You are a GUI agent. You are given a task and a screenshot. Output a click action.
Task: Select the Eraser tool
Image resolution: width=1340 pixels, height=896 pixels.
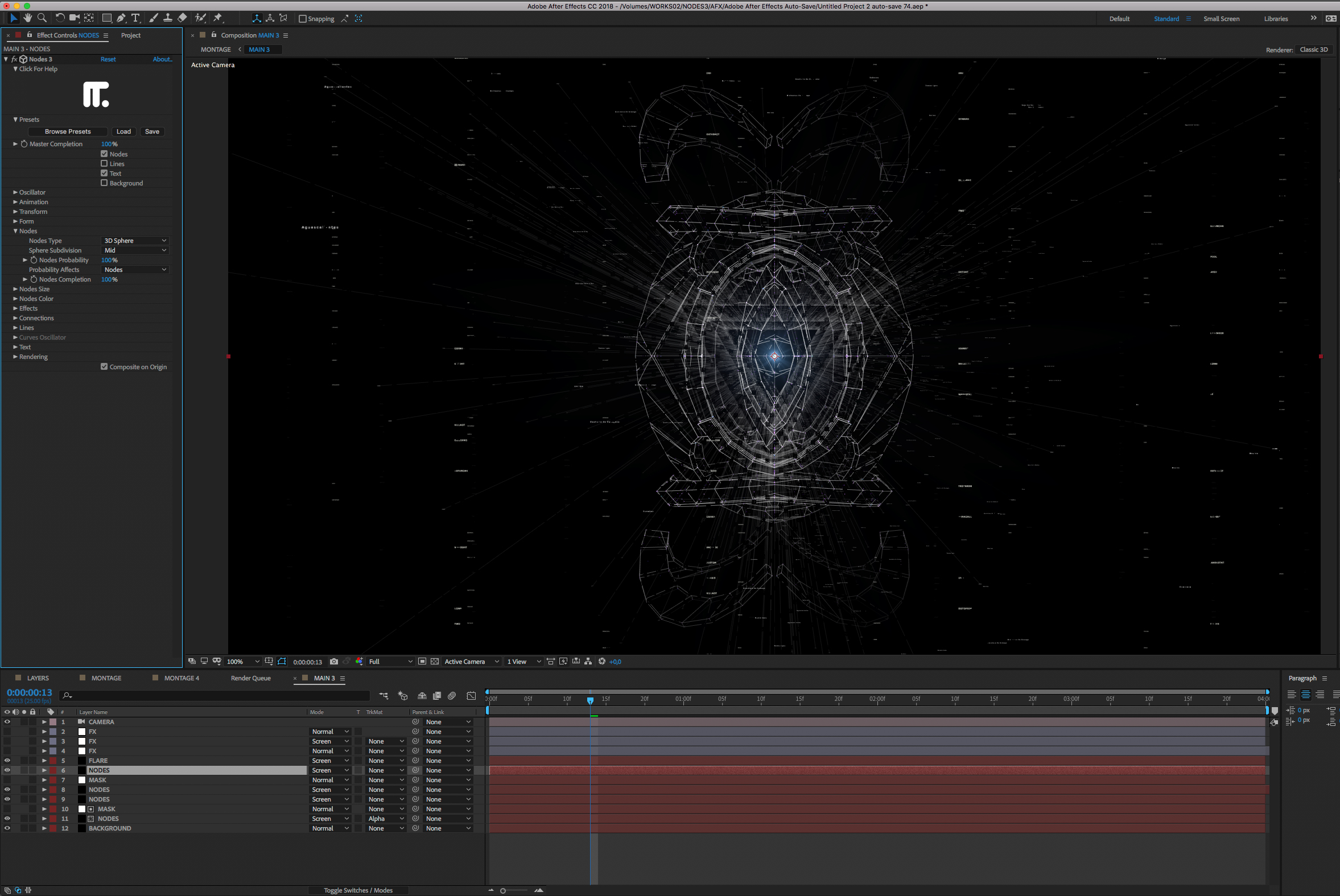[x=182, y=18]
